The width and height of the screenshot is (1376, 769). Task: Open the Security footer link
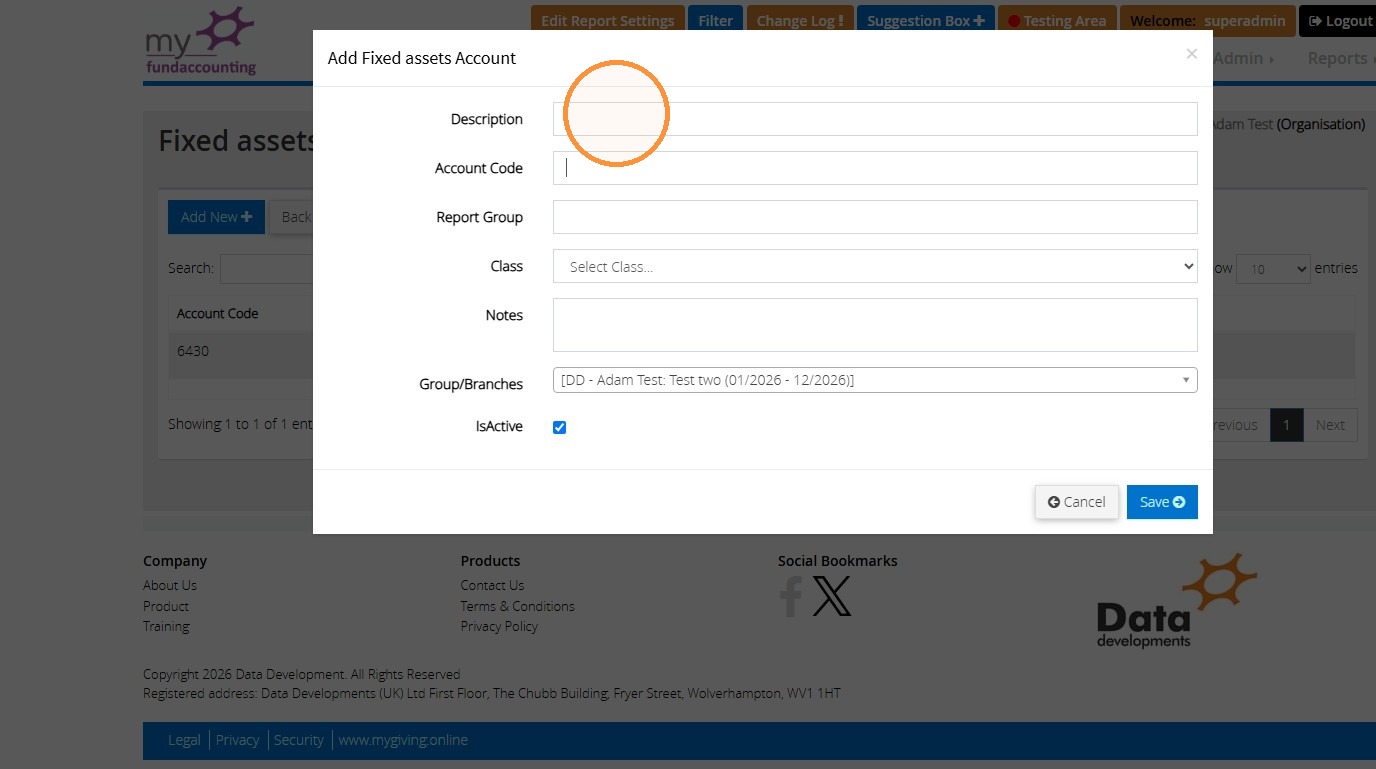click(299, 740)
